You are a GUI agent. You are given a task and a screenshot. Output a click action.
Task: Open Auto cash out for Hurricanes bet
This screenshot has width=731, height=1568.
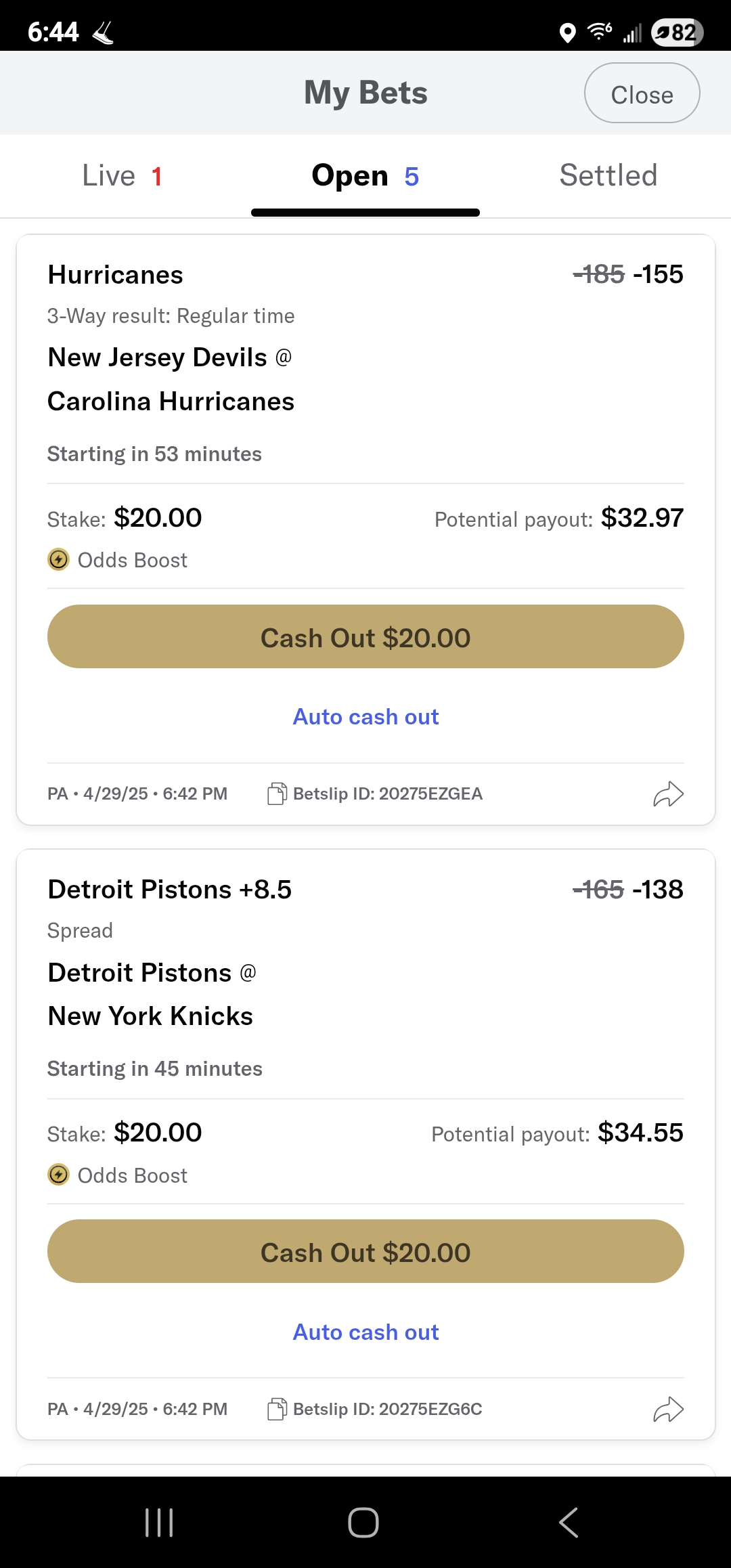(x=365, y=717)
